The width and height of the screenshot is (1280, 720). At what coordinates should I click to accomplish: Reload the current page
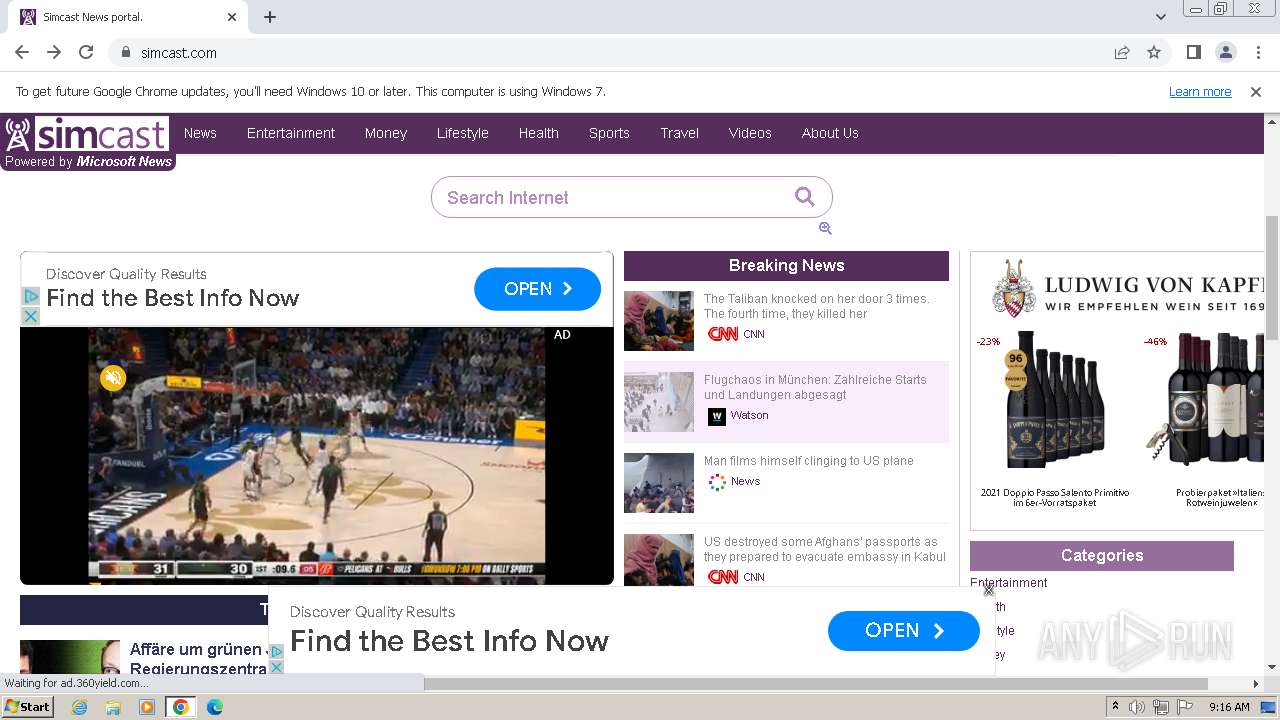[x=86, y=52]
